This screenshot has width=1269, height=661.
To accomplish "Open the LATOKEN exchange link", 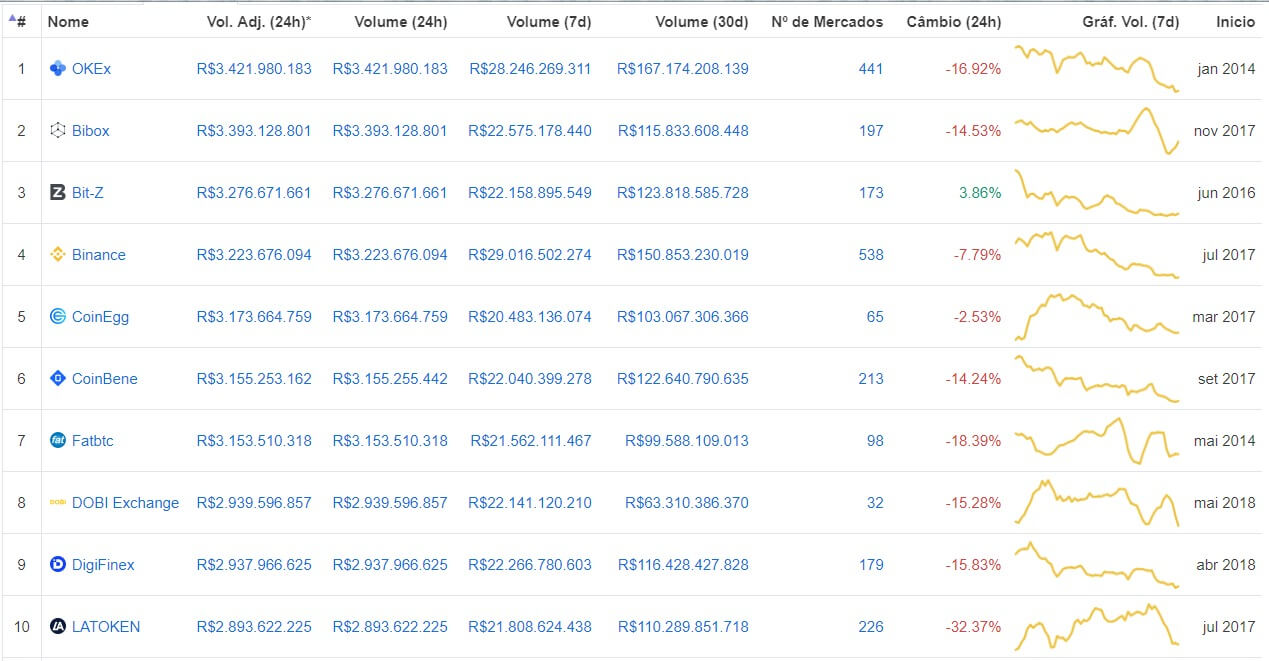I will 106,626.
